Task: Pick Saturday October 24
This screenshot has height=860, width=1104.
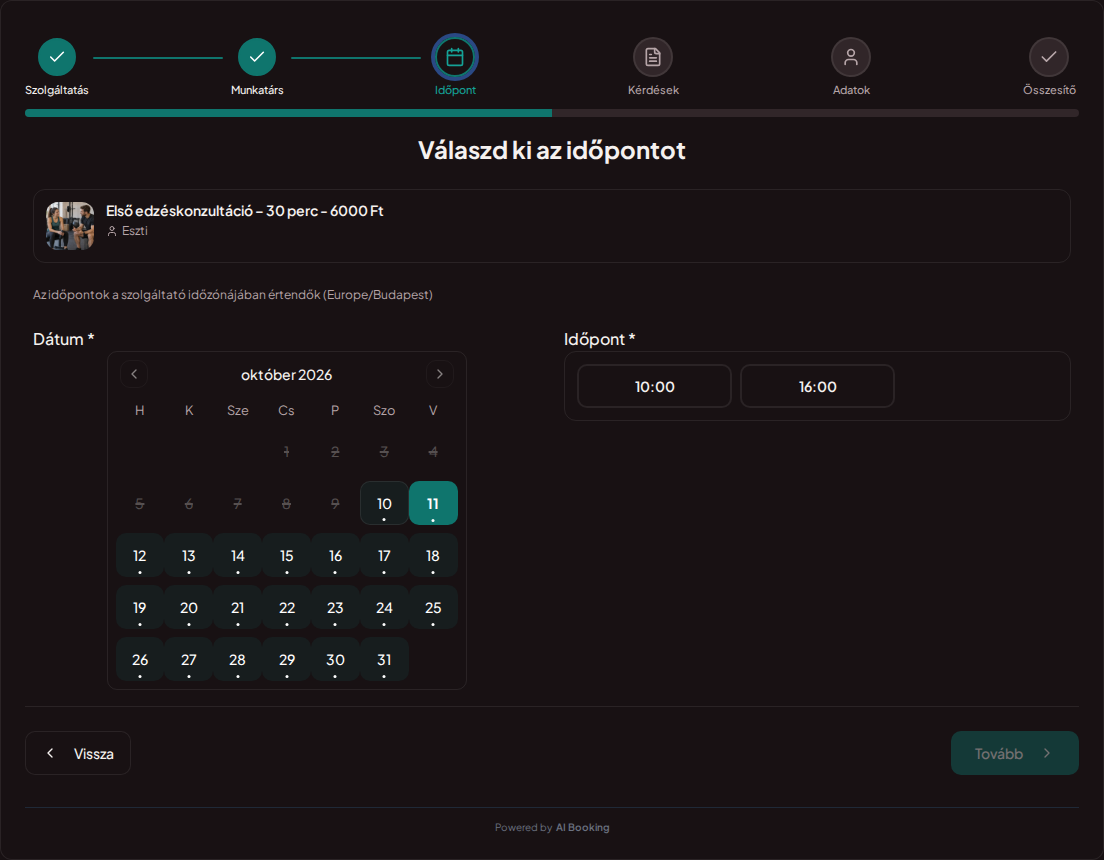Action: tap(384, 607)
